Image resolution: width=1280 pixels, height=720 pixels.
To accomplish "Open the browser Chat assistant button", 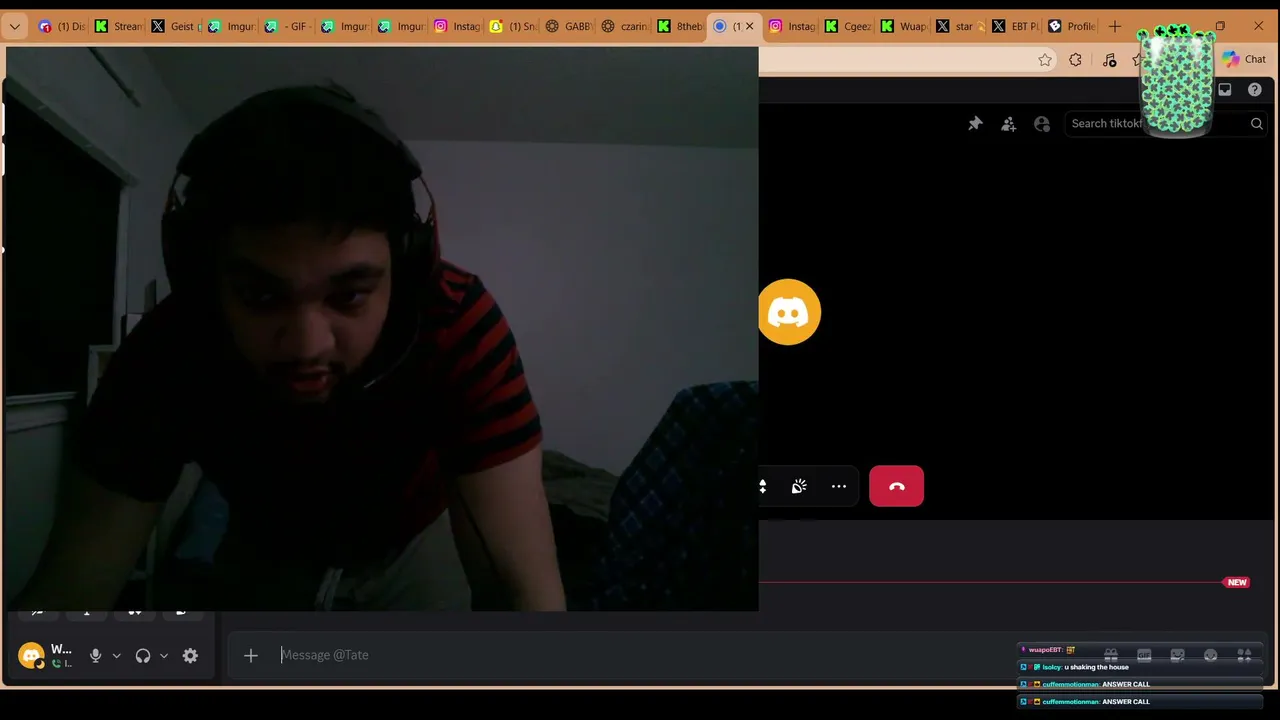I will (1244, 59).
